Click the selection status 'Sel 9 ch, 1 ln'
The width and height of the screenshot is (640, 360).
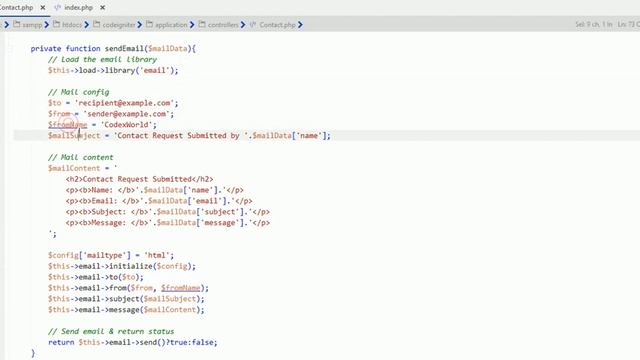pyautogui.click(x=594, y=24)
